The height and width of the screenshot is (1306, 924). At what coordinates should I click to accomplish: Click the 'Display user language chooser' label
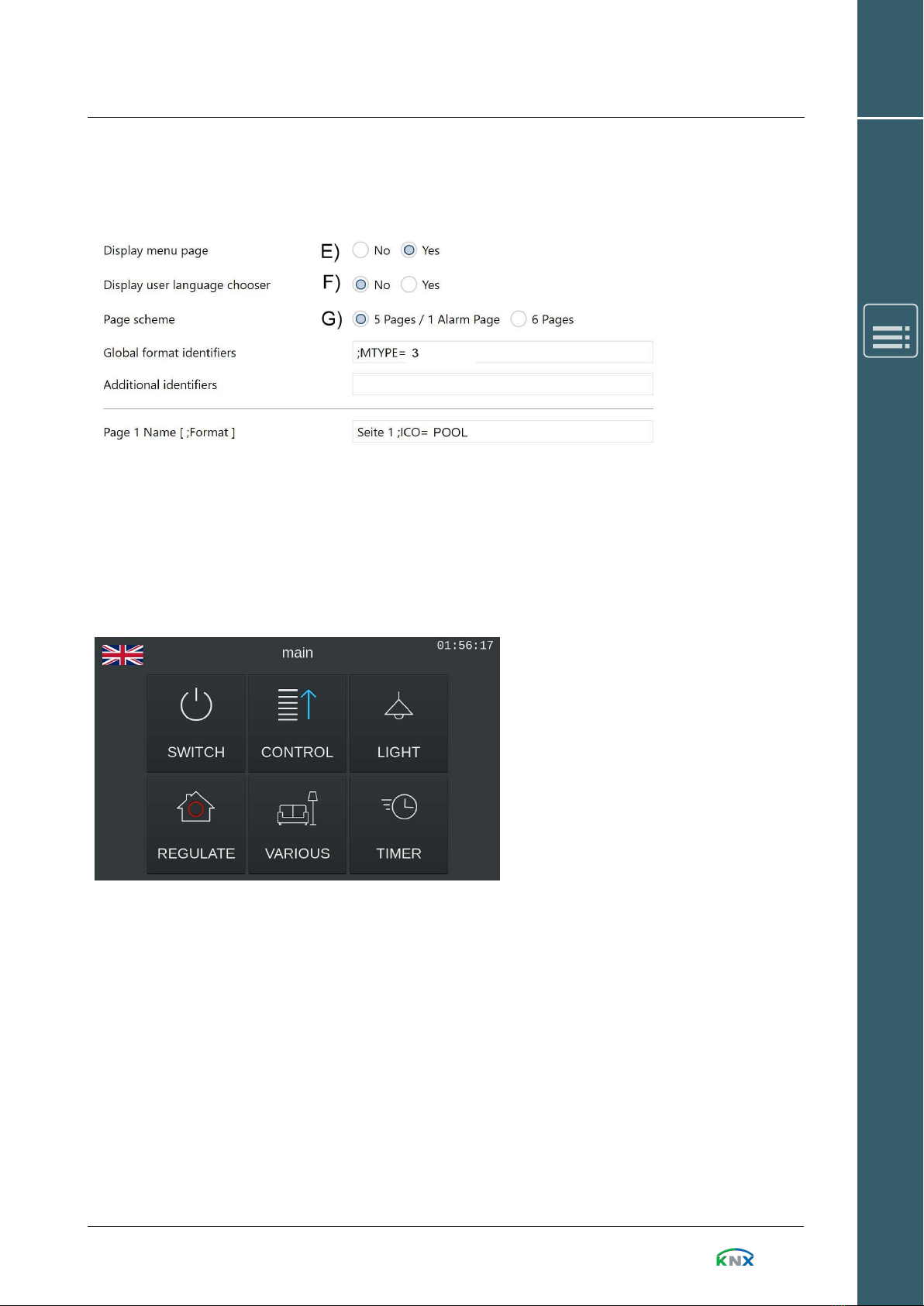[x=187, y=285]
